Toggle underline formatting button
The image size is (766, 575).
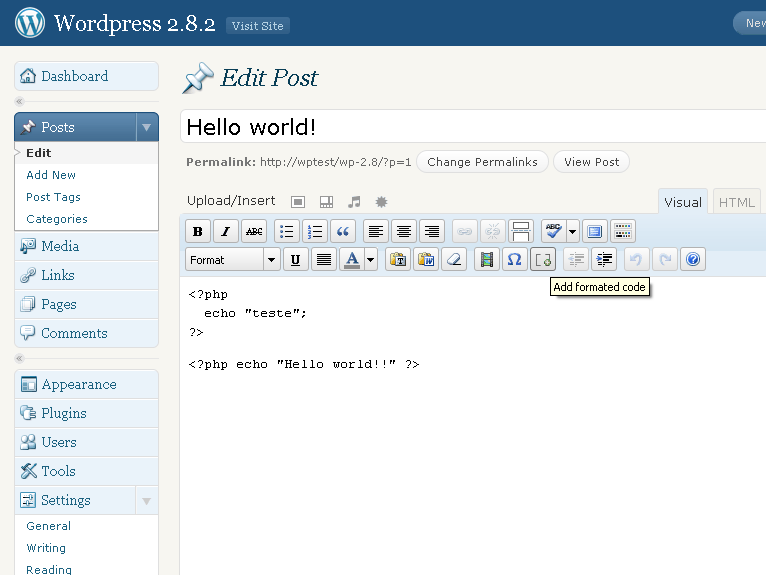[295, 260]
